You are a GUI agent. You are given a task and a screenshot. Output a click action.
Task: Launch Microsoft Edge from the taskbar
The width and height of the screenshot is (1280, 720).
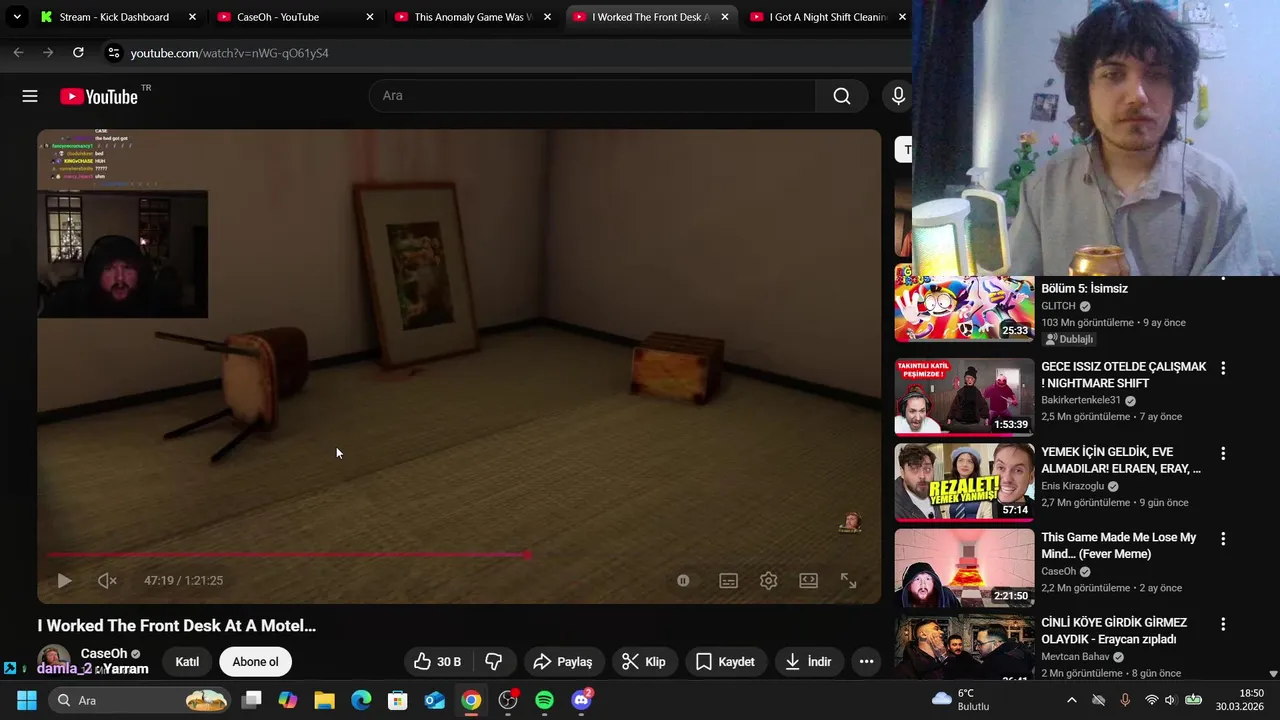(361, 700)
